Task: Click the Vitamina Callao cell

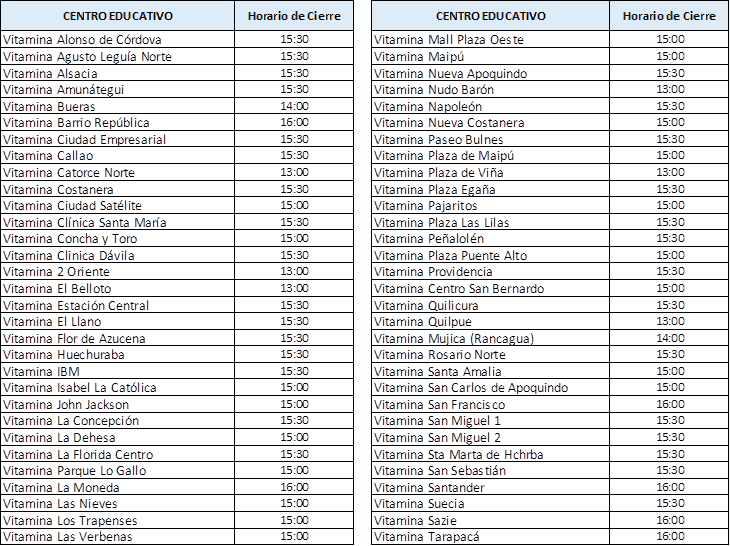Action: point(117,155)
